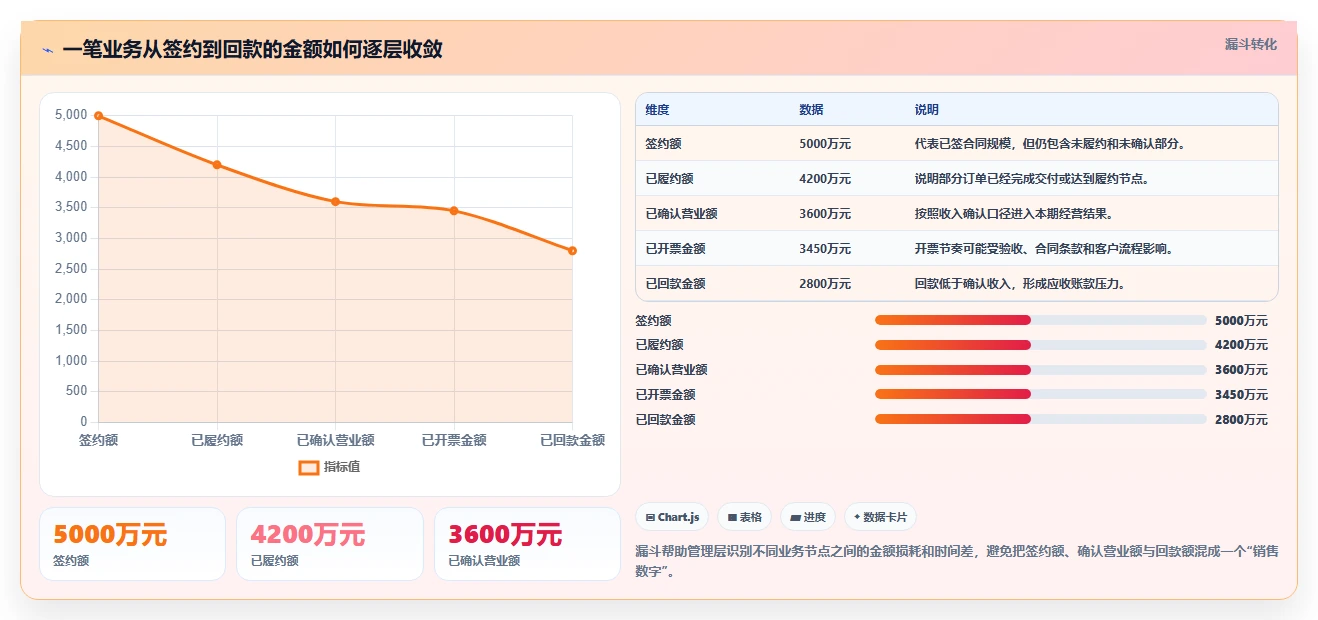The width and height of the screenshot is (1318, 620).
Task: Click the 2800万元 label right of progress bar
Action: [1241, 420]
